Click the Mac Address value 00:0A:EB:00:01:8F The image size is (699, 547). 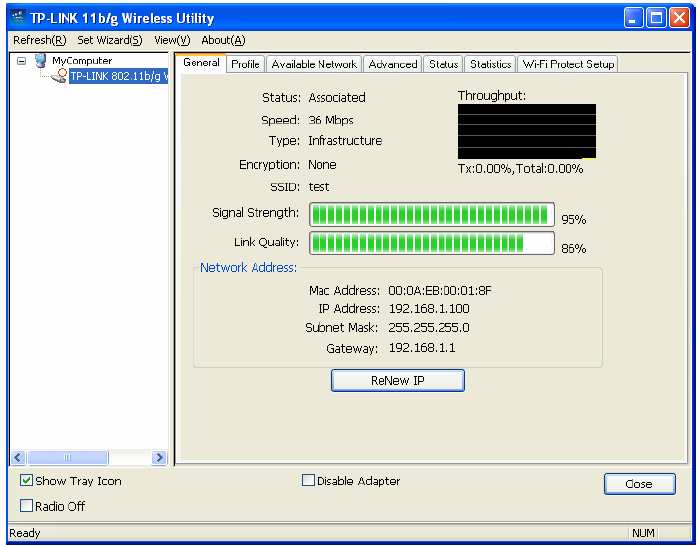point(440,291)
